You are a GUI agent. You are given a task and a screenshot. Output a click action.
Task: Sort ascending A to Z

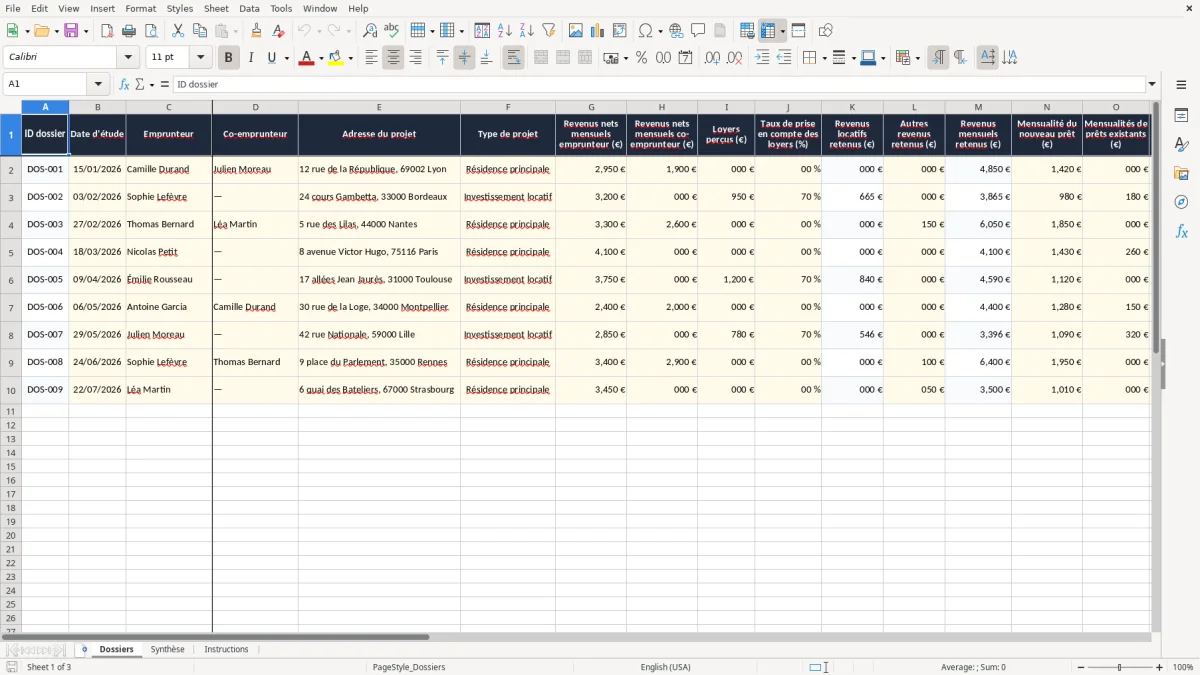[x=505, y=31]
